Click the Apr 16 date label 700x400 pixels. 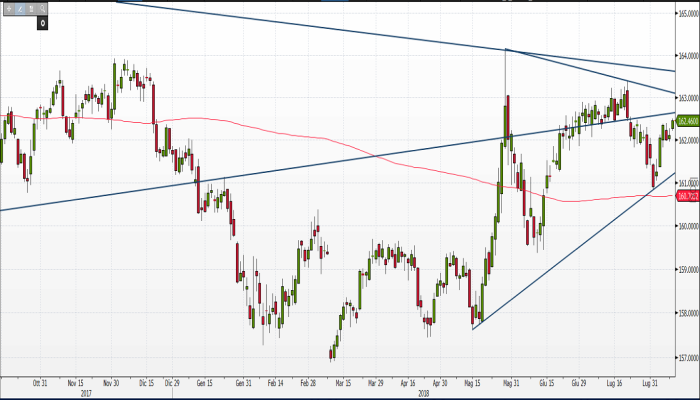407,382
